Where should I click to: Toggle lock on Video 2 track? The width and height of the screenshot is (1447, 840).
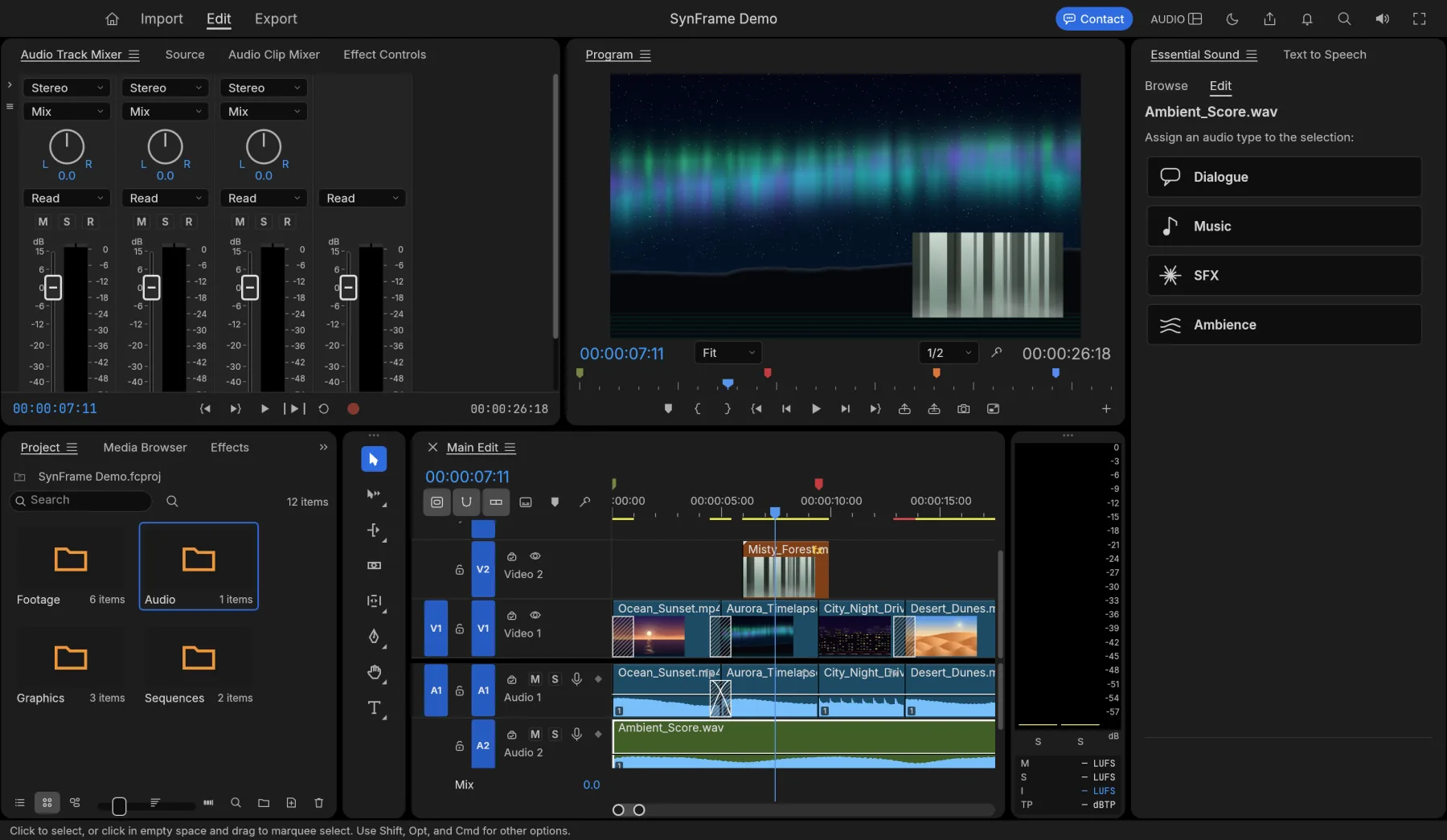(x=460, y=570)
